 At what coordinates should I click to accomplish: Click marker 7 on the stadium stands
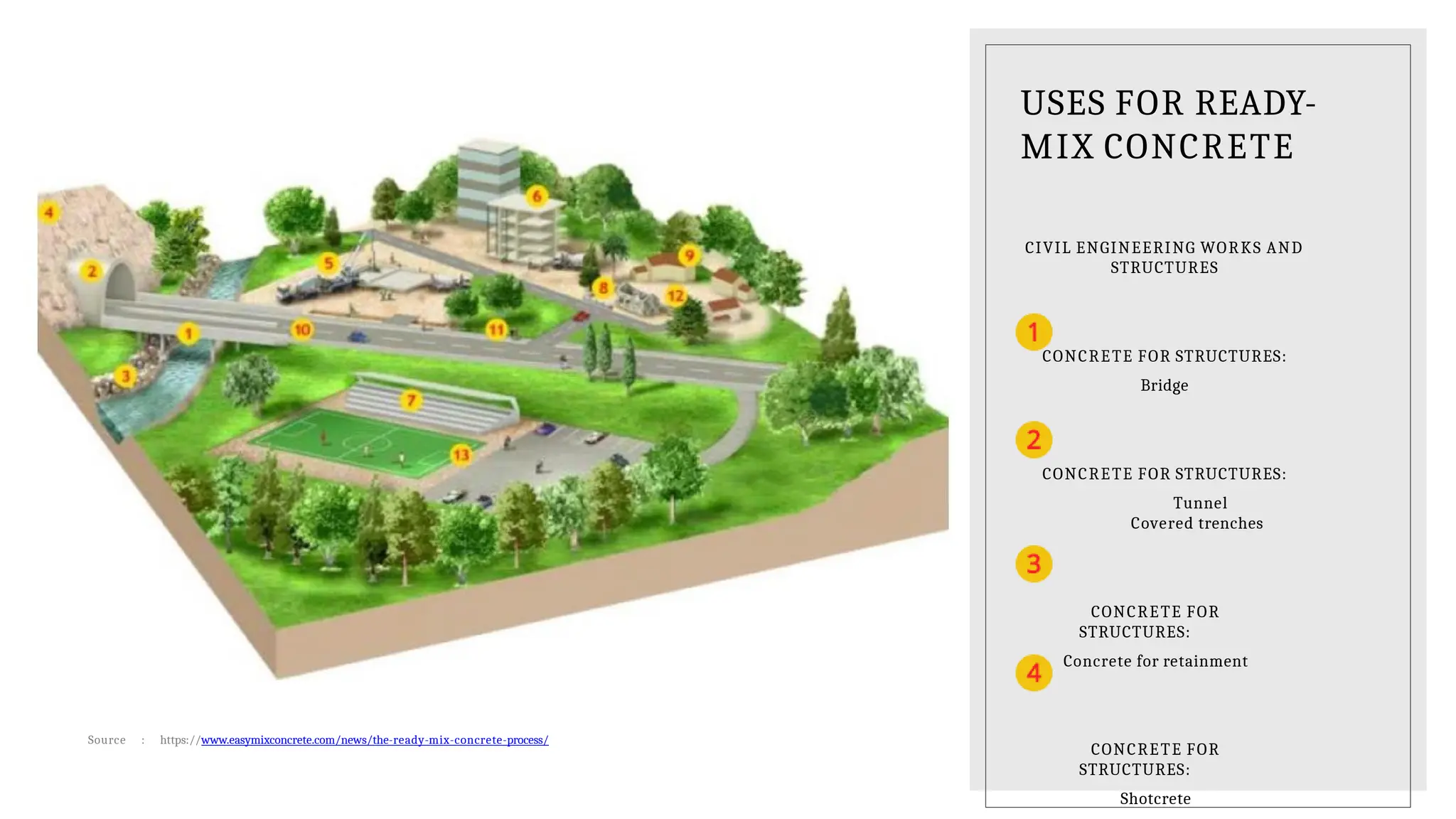point(411,400)
